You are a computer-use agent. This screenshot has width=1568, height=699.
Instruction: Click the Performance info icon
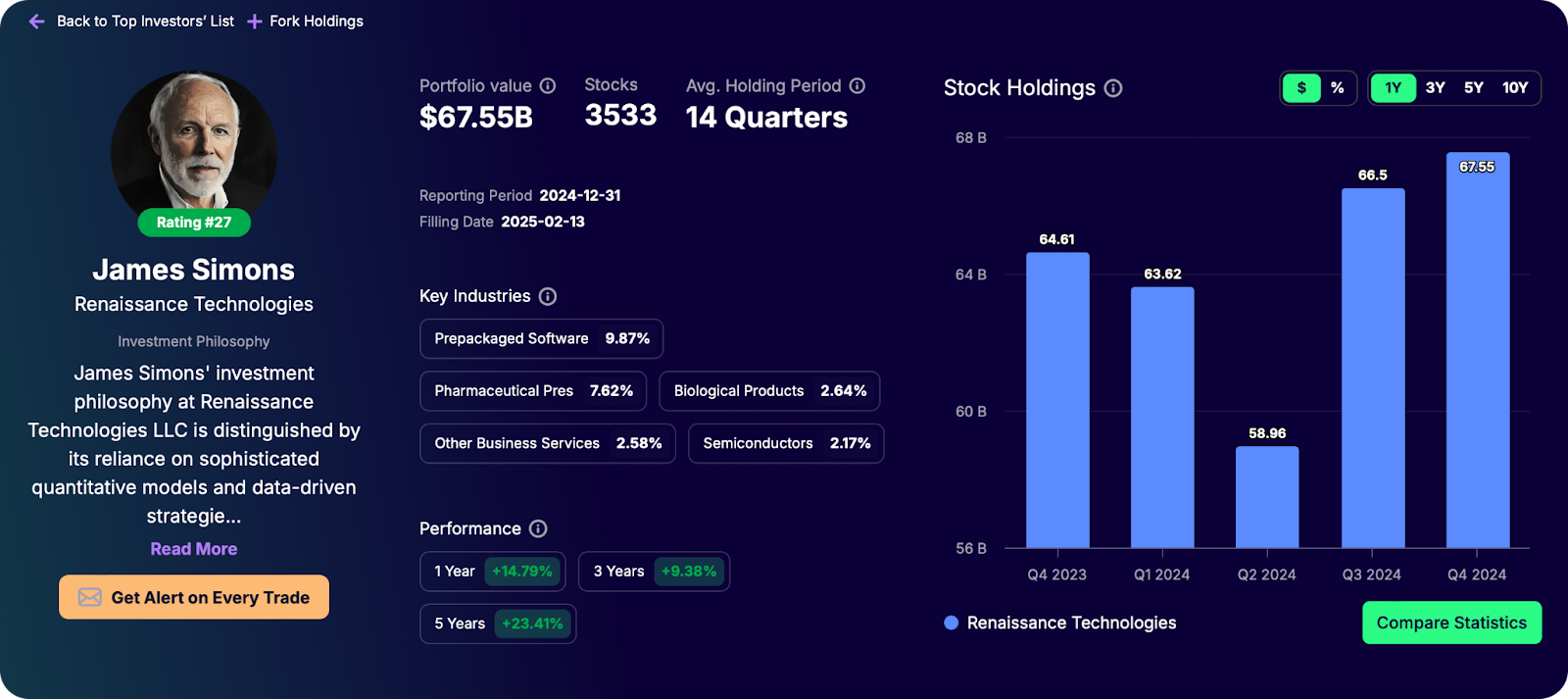[x=538, y=528]
